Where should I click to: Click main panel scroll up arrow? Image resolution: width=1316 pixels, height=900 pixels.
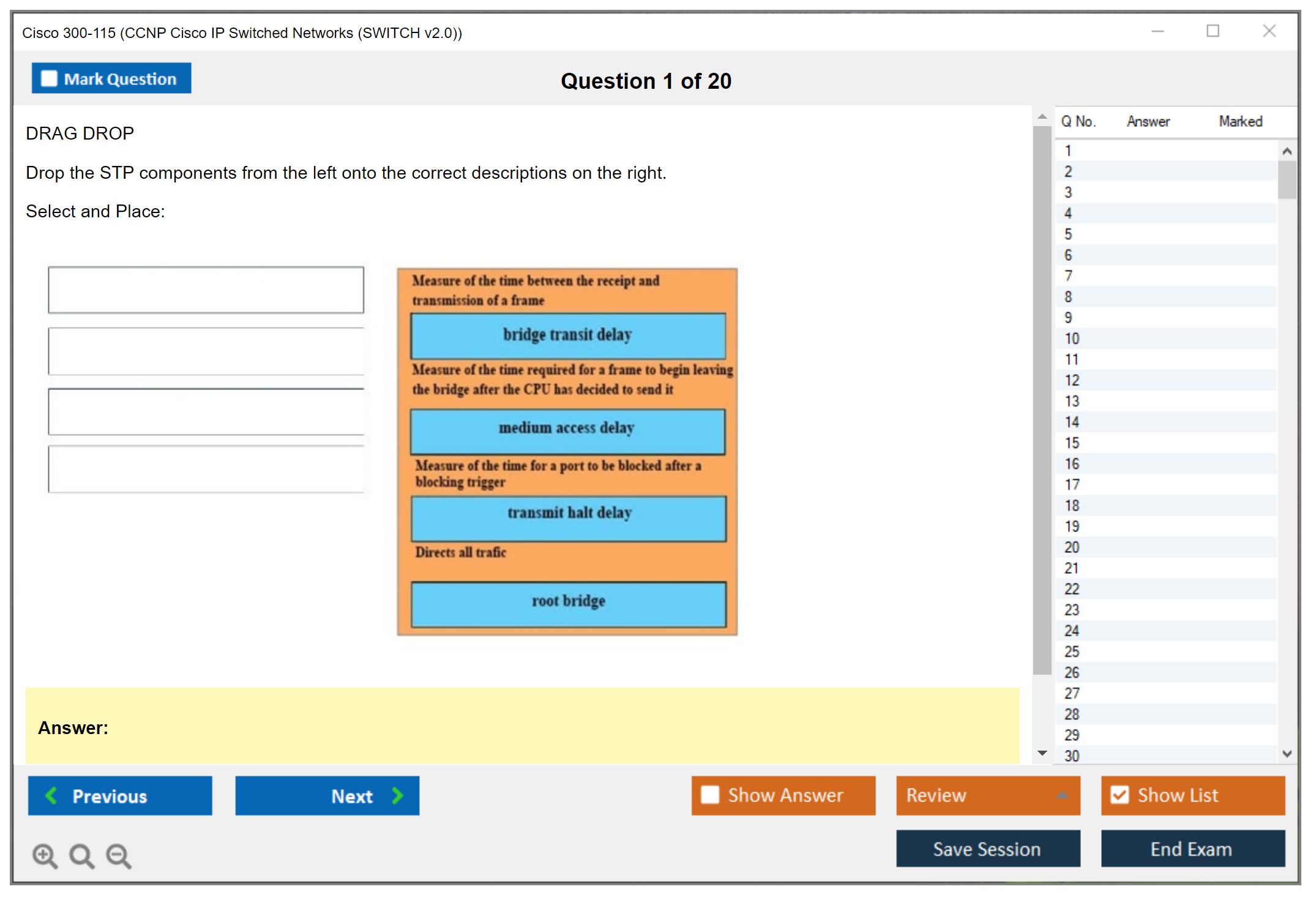pos(1042,117)
